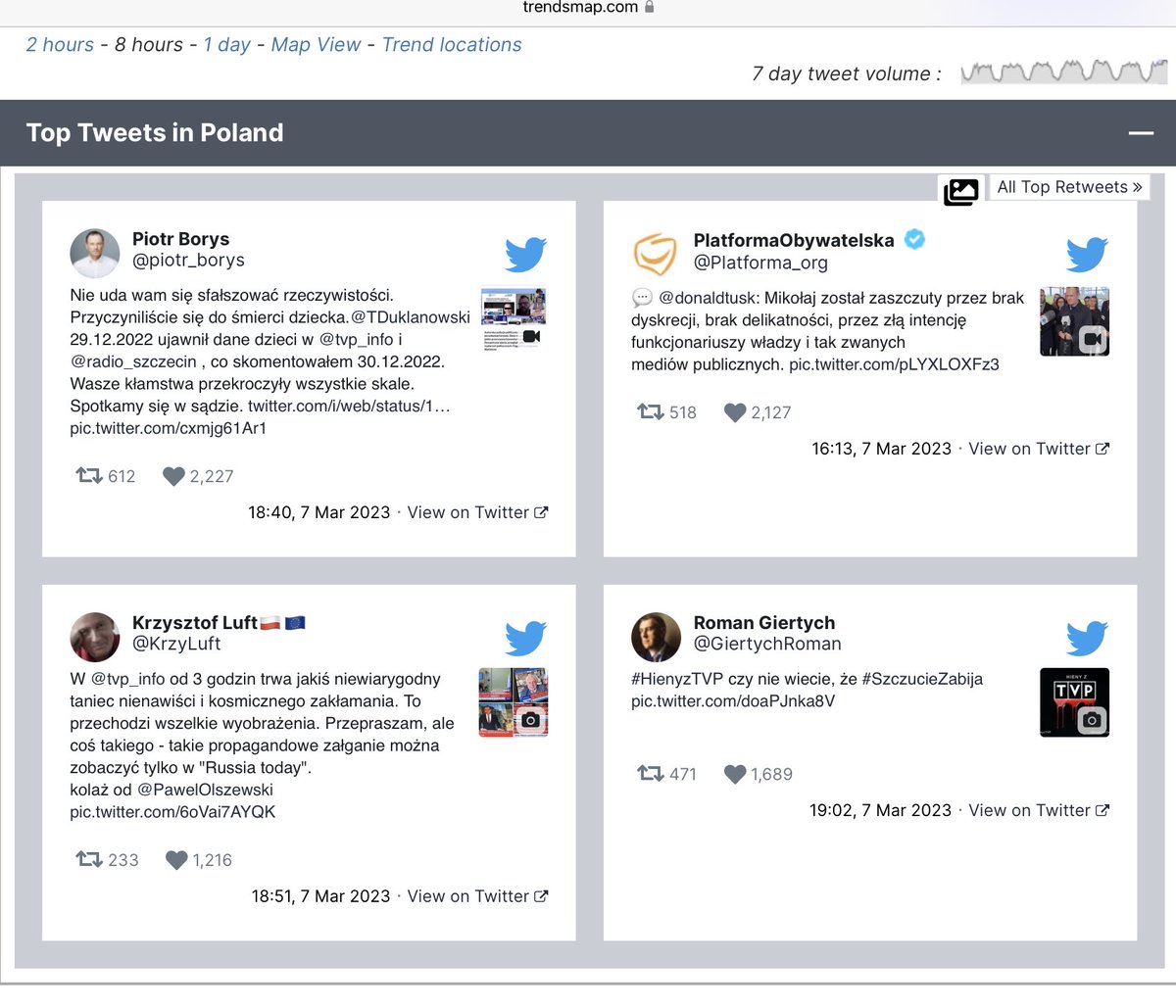Click PlatformaObywatelska logo avatar
The image size is (1176, 1008).
point(656,255)
